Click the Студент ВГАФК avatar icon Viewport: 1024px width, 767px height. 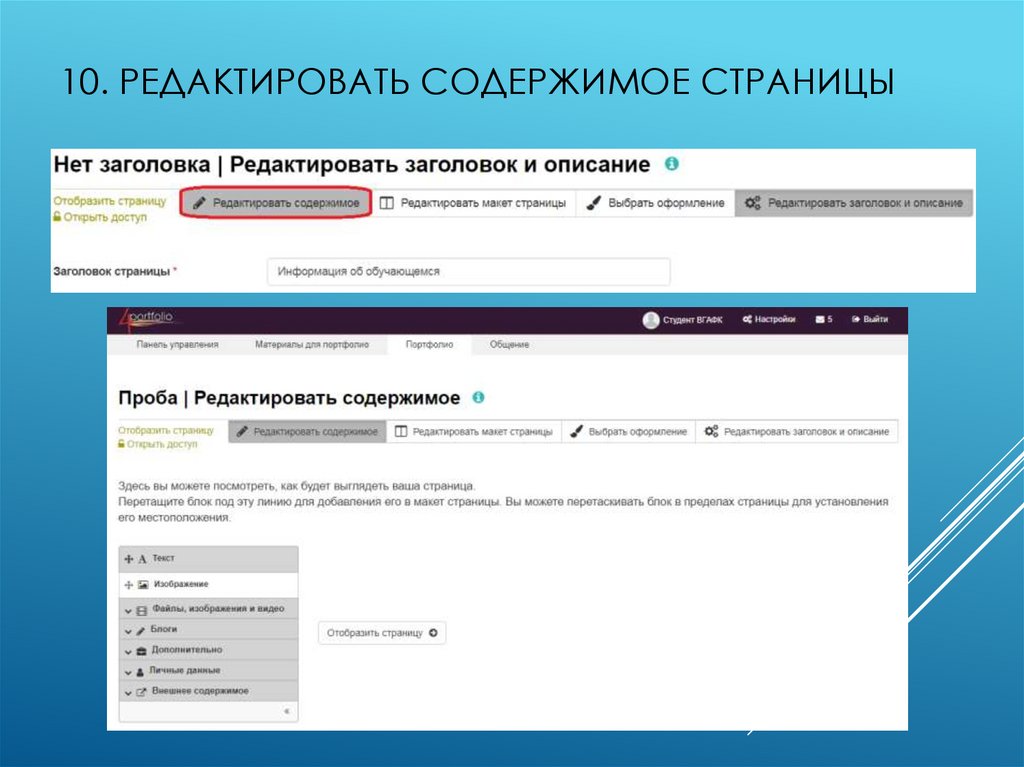pos(651,319)
